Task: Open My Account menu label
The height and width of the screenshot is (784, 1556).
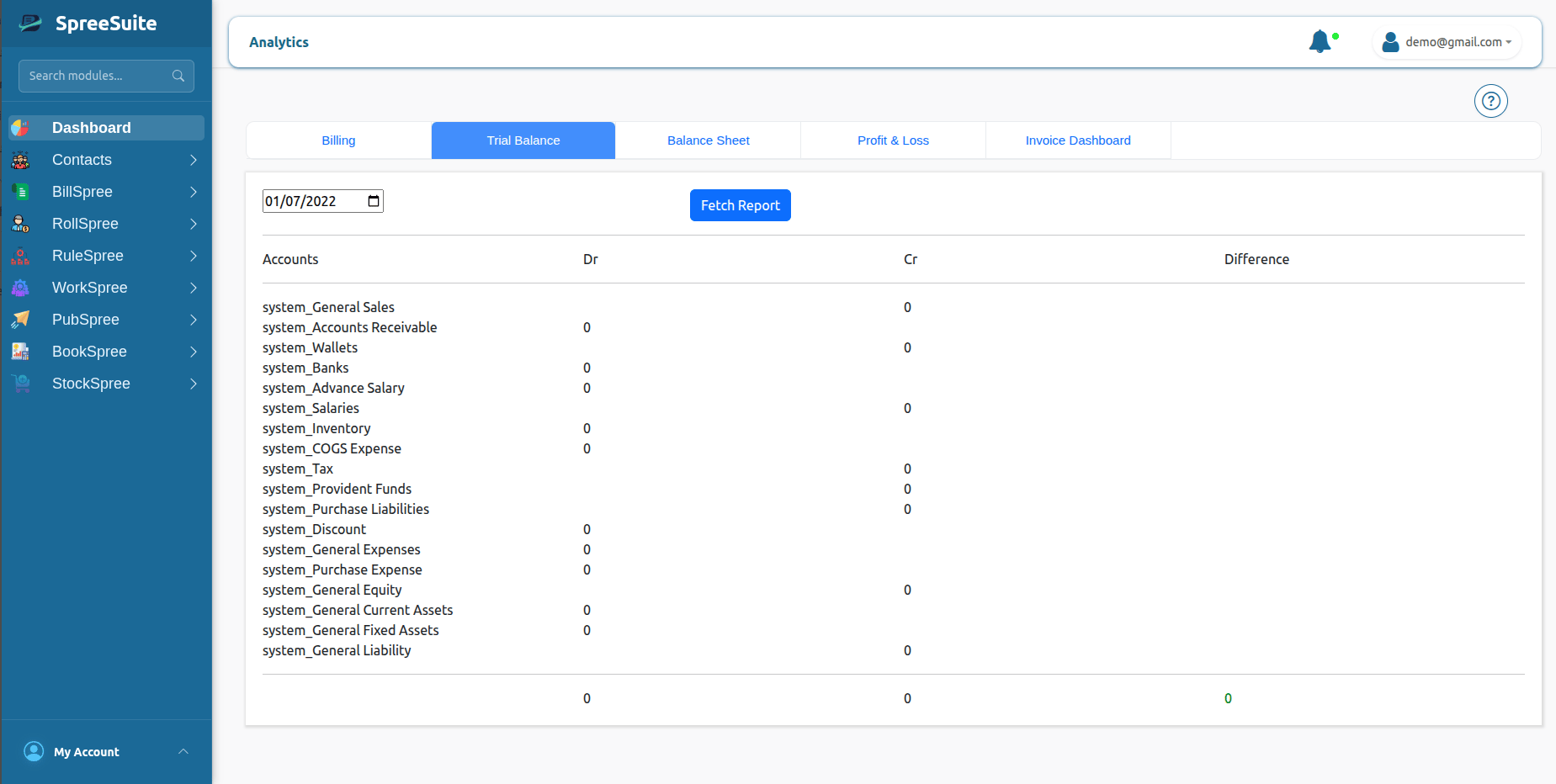Action: click(87, 752)
